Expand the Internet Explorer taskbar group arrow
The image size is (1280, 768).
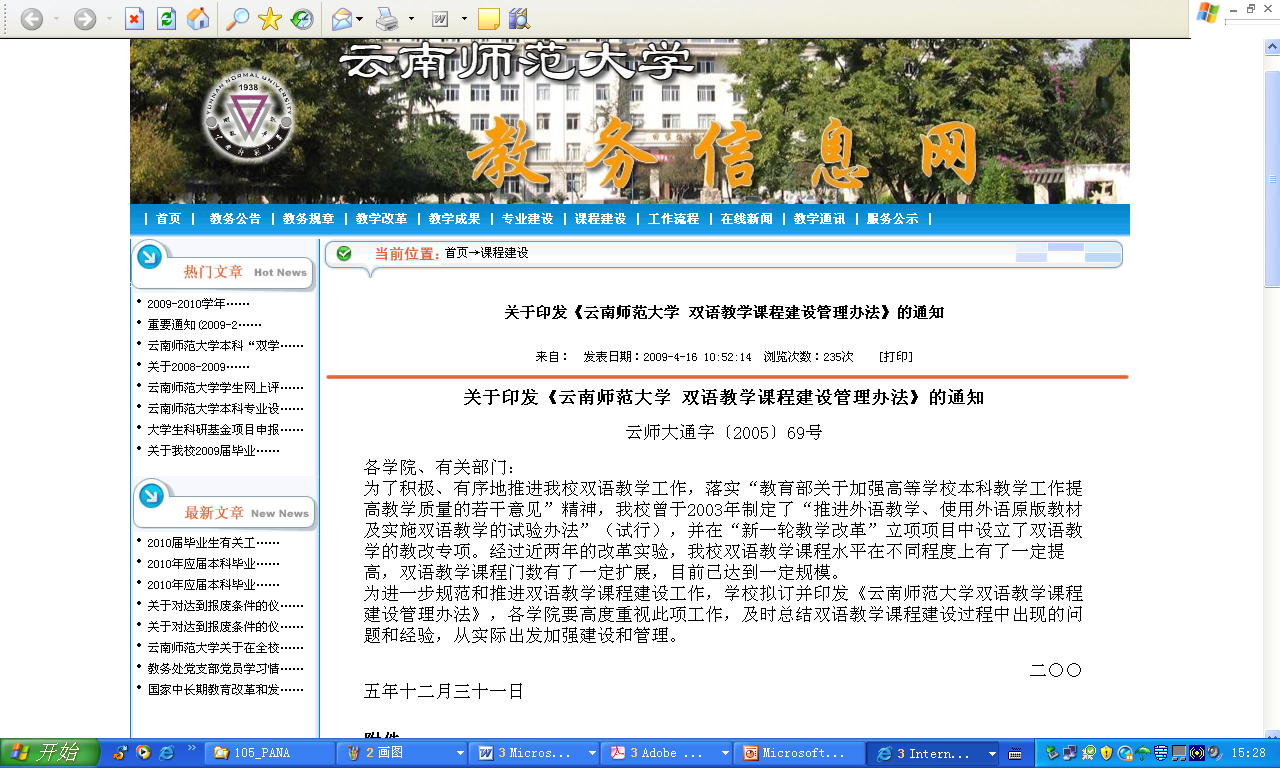[x=992, y=753]
